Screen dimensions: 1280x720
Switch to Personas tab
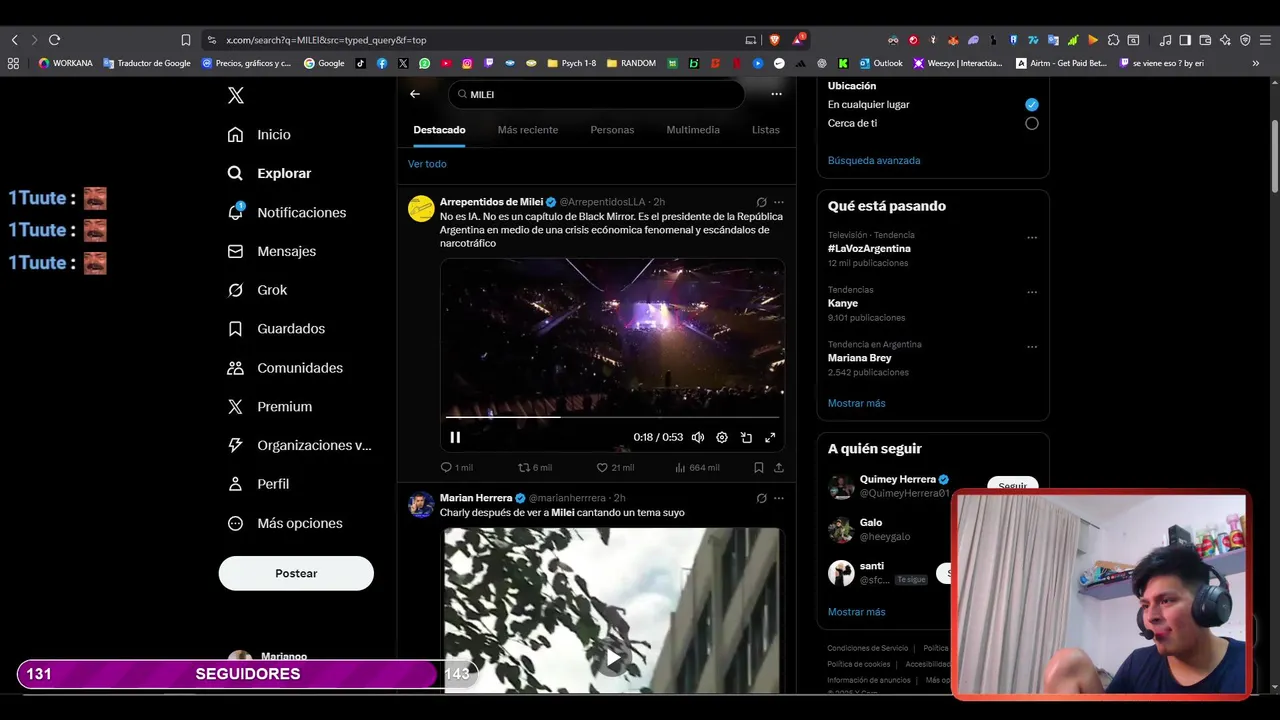tap(612, 130)
